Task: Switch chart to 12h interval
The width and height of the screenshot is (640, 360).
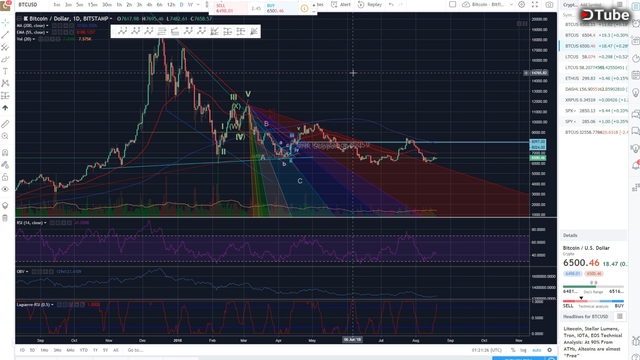Action: [x=171, y=4]
